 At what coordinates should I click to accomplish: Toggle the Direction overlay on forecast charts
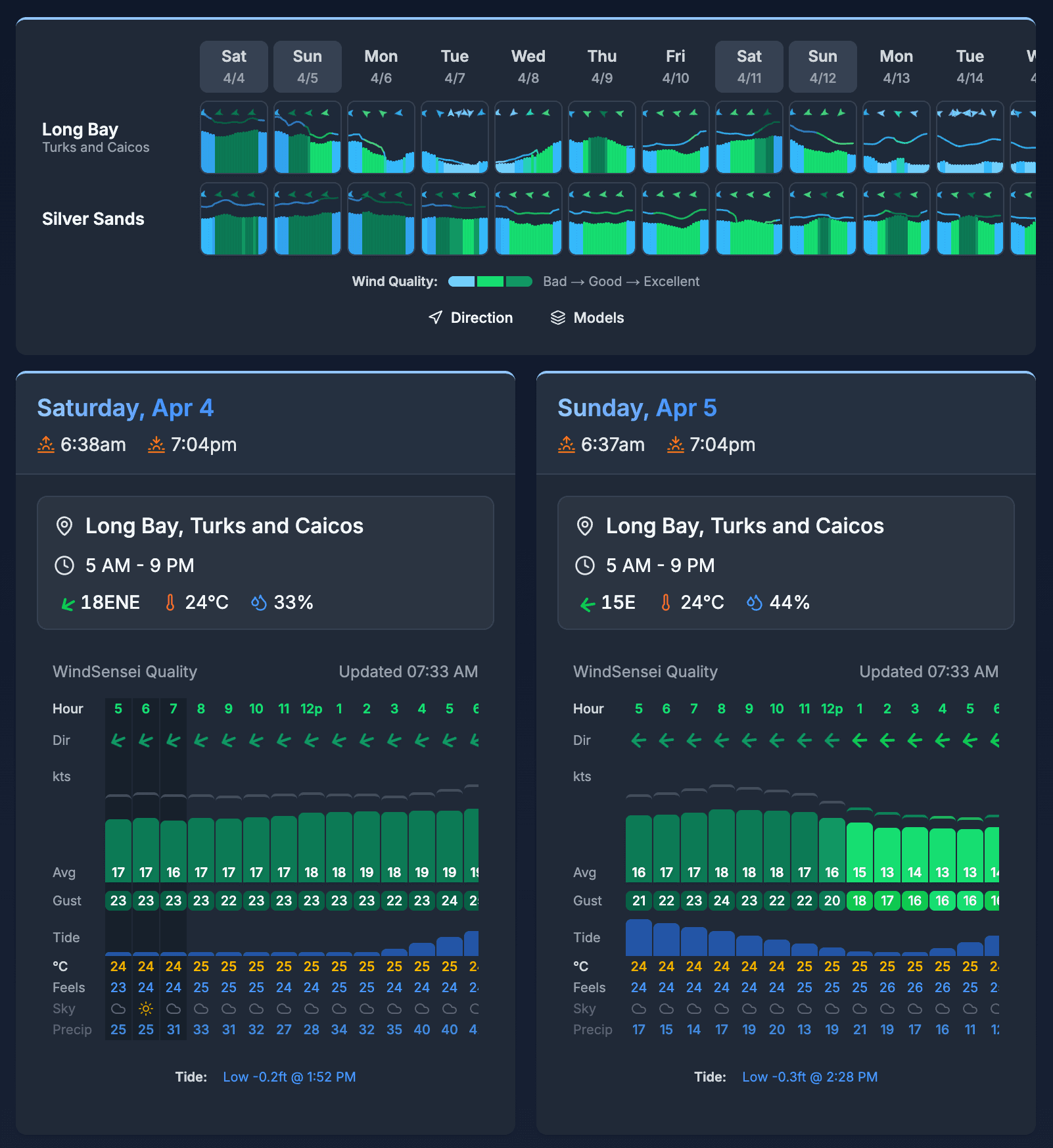(469, 318)
